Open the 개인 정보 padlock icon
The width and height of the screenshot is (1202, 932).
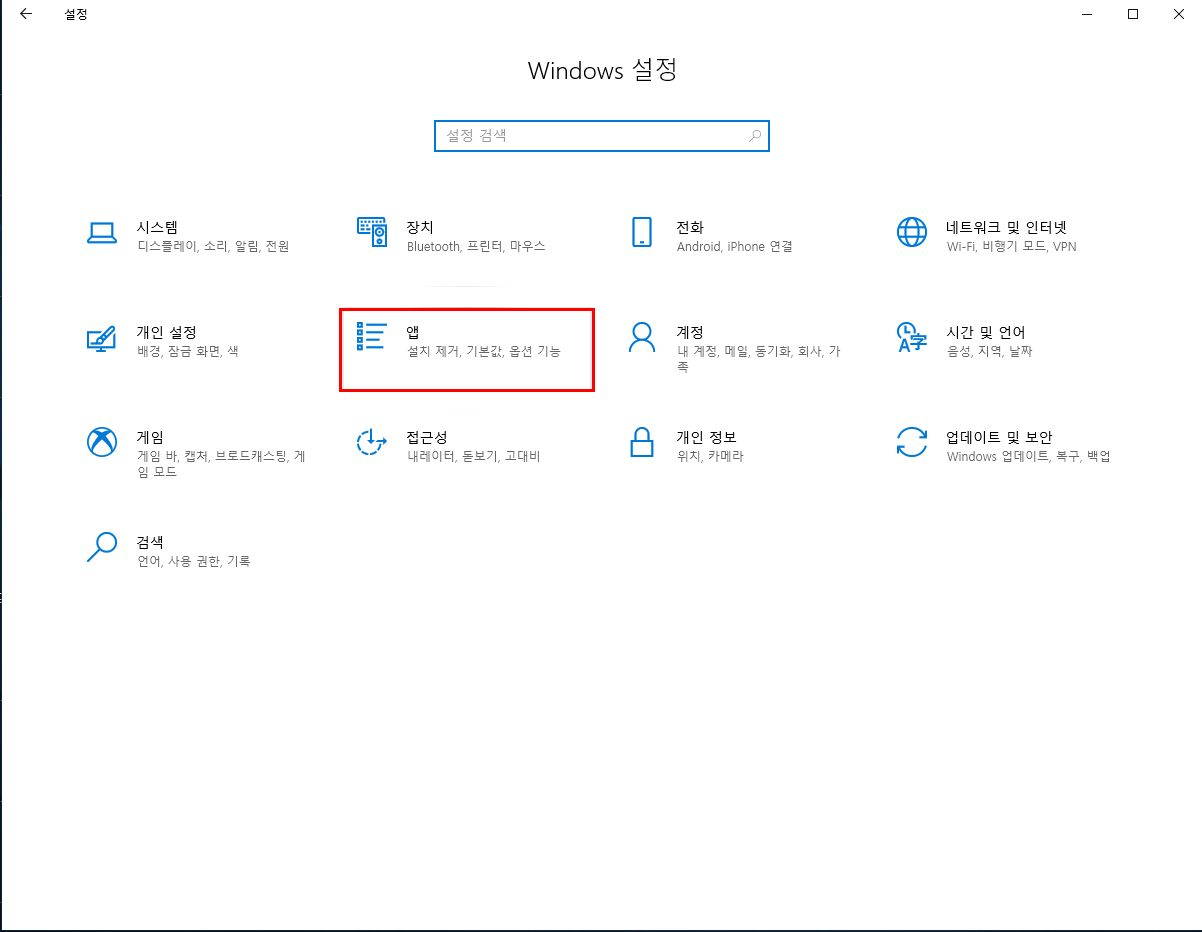coord(641,442)
